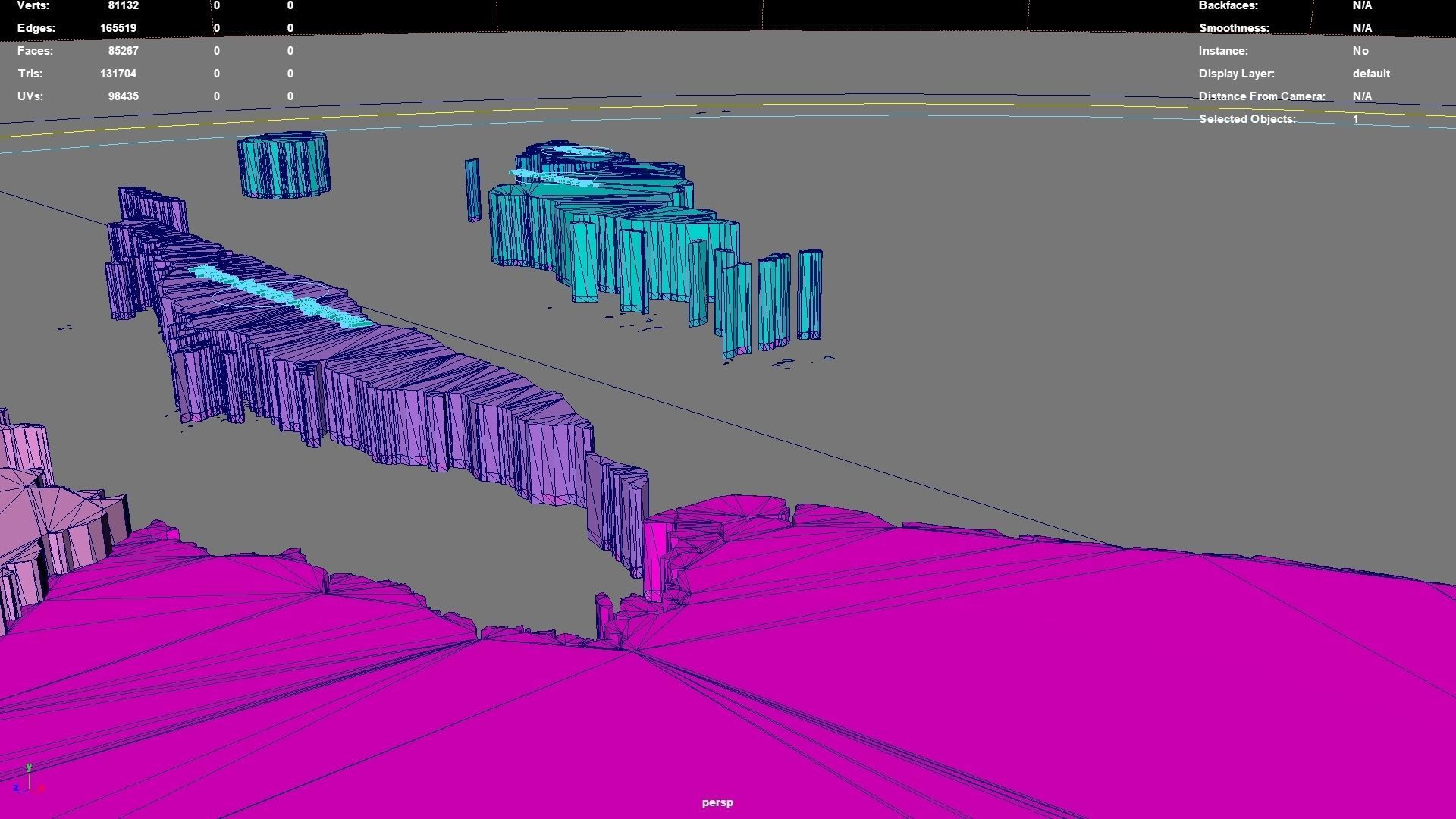Click the Backfaces HUD label
Viewport: 1456px width, 819px height.
click(x=1228, y=5)
